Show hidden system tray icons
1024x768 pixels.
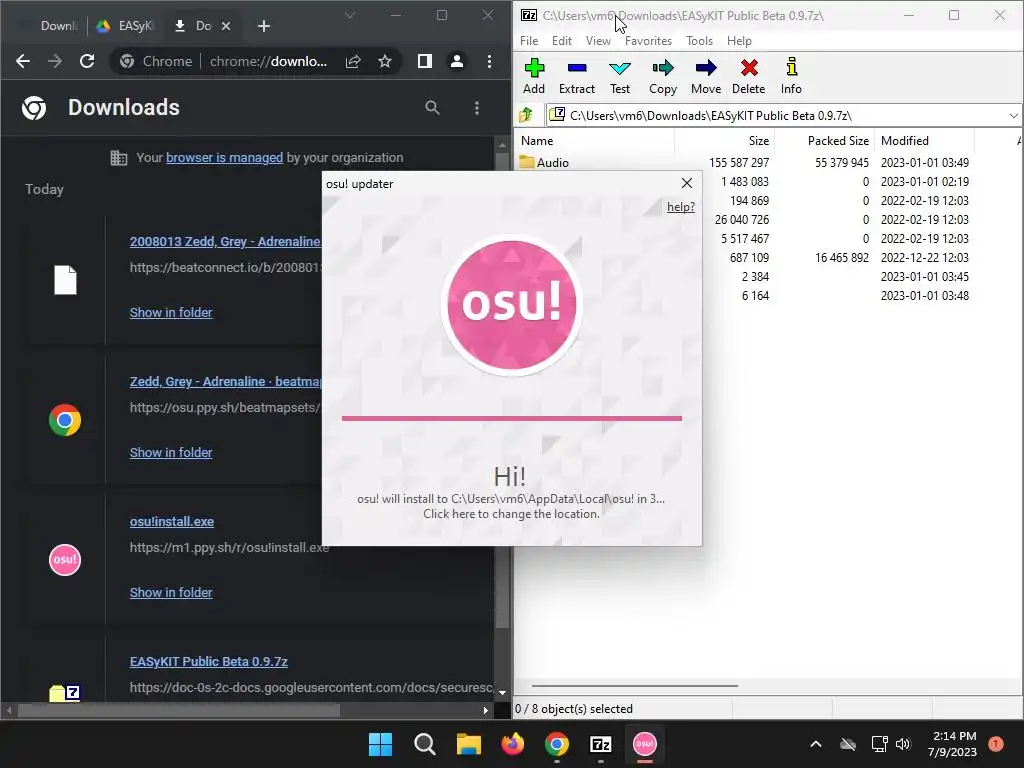point(816,744)
